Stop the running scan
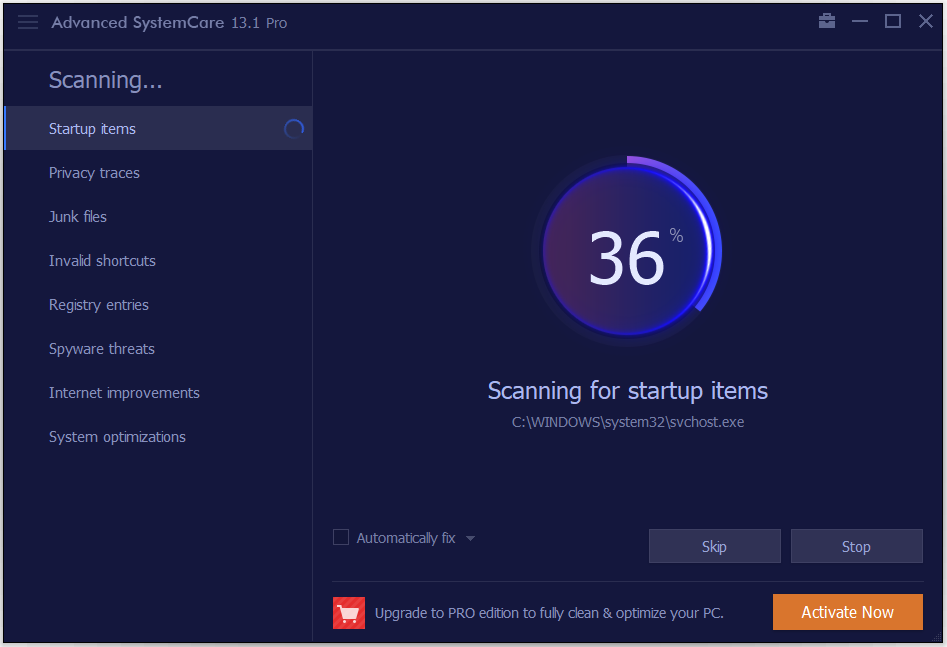The height and width of the screenshot is (647, 947). coord(856,546)
